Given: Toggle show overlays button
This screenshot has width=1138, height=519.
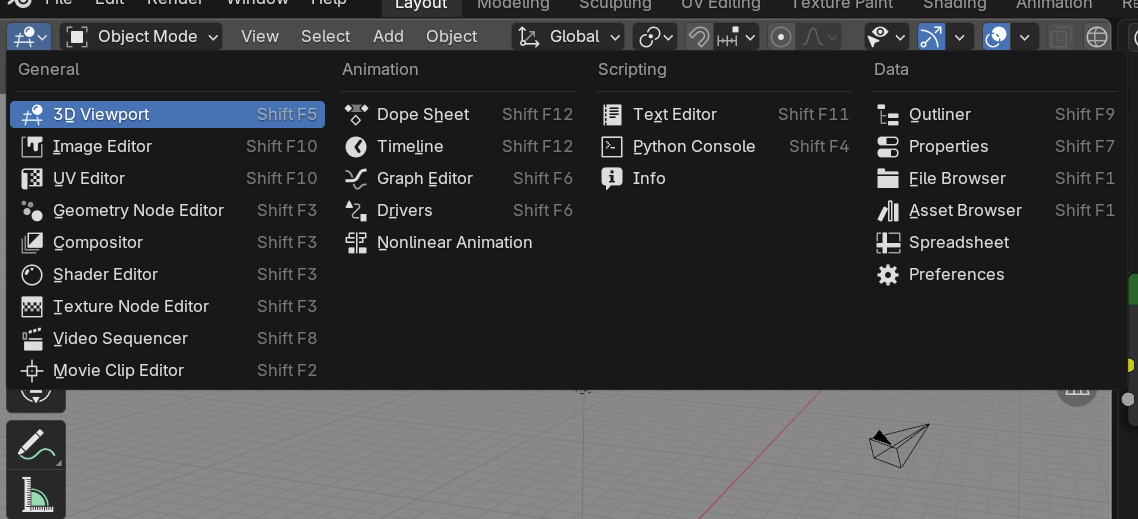Looking at the screenshot, I should click(997, 37).
